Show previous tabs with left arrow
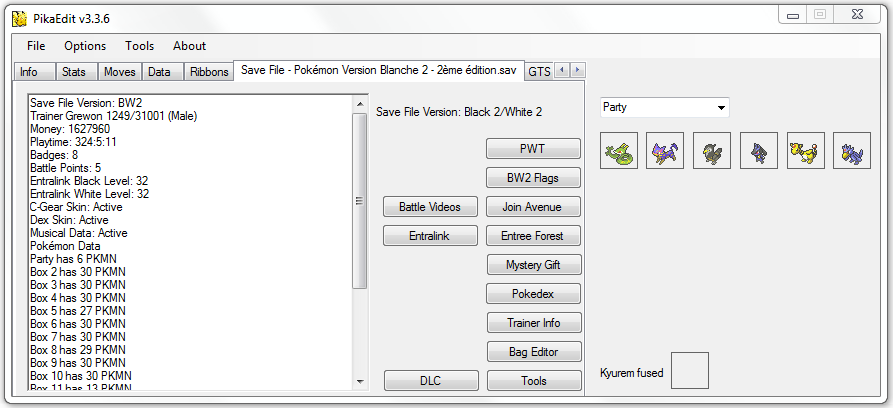Screen dimensions: 893x408 (x=562, y=70)
